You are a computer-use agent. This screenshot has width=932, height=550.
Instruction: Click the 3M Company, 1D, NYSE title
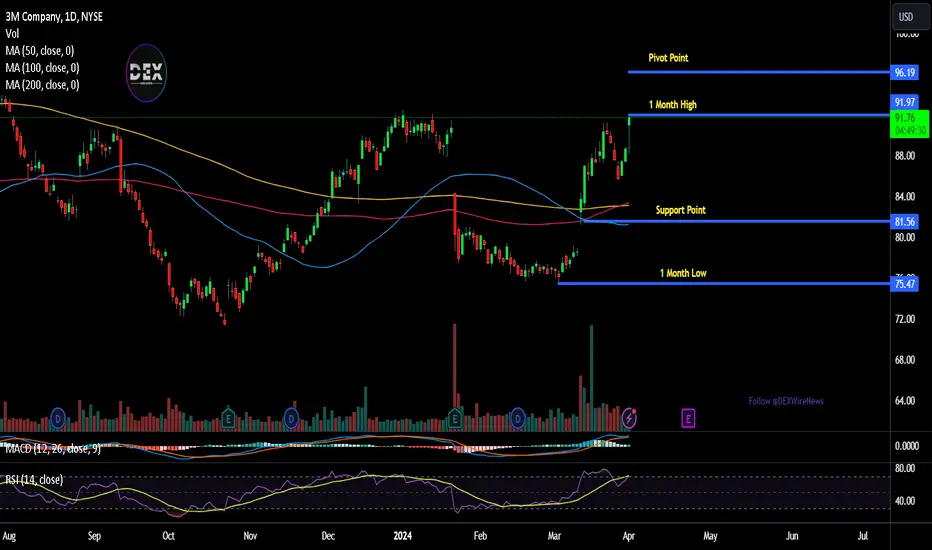click(x=54, y=17)
